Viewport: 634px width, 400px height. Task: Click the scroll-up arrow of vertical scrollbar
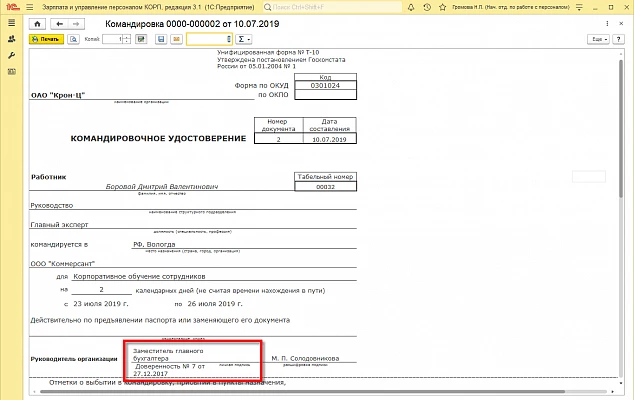tap(621, 53)
